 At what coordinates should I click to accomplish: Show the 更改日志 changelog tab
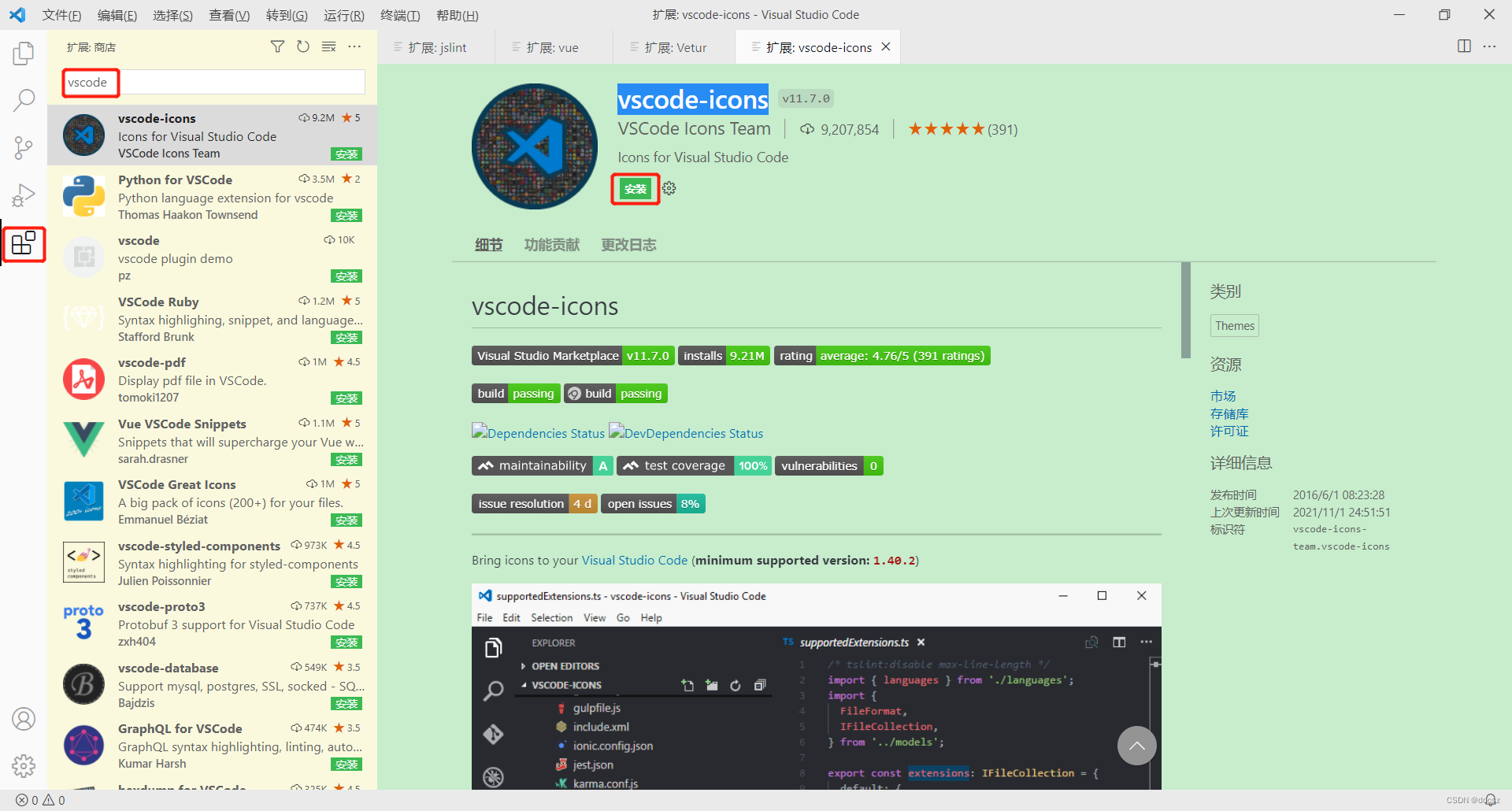(628, 245)
